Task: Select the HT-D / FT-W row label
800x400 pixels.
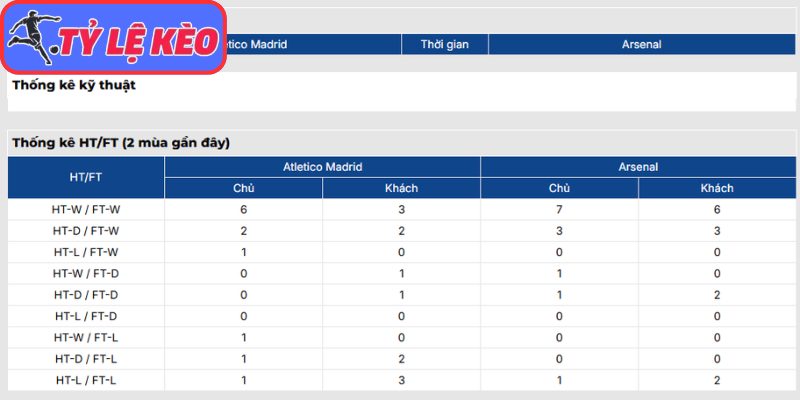Action: pyautogui.click(x=86, y=231)
